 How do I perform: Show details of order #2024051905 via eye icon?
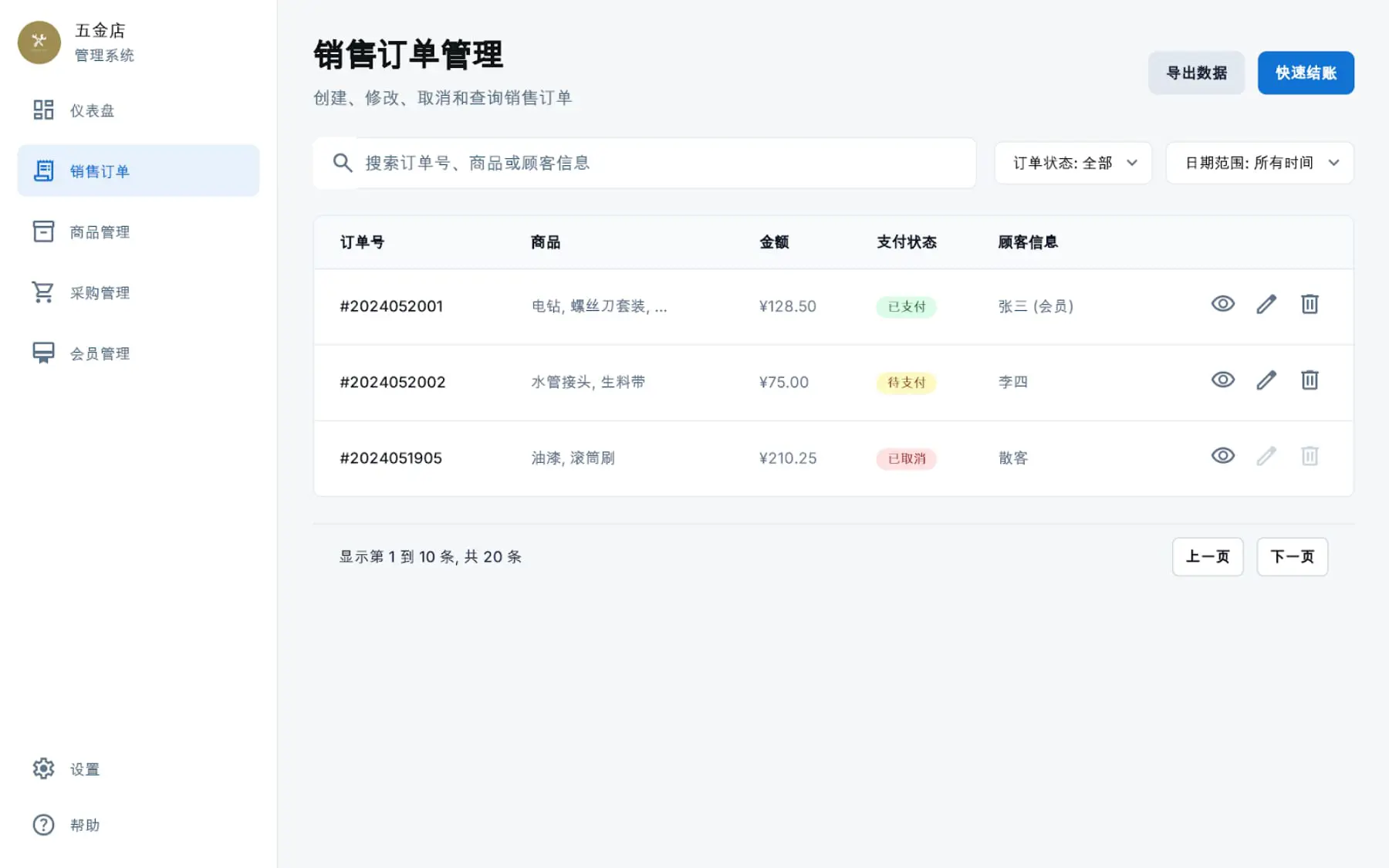click(1222, 456)
